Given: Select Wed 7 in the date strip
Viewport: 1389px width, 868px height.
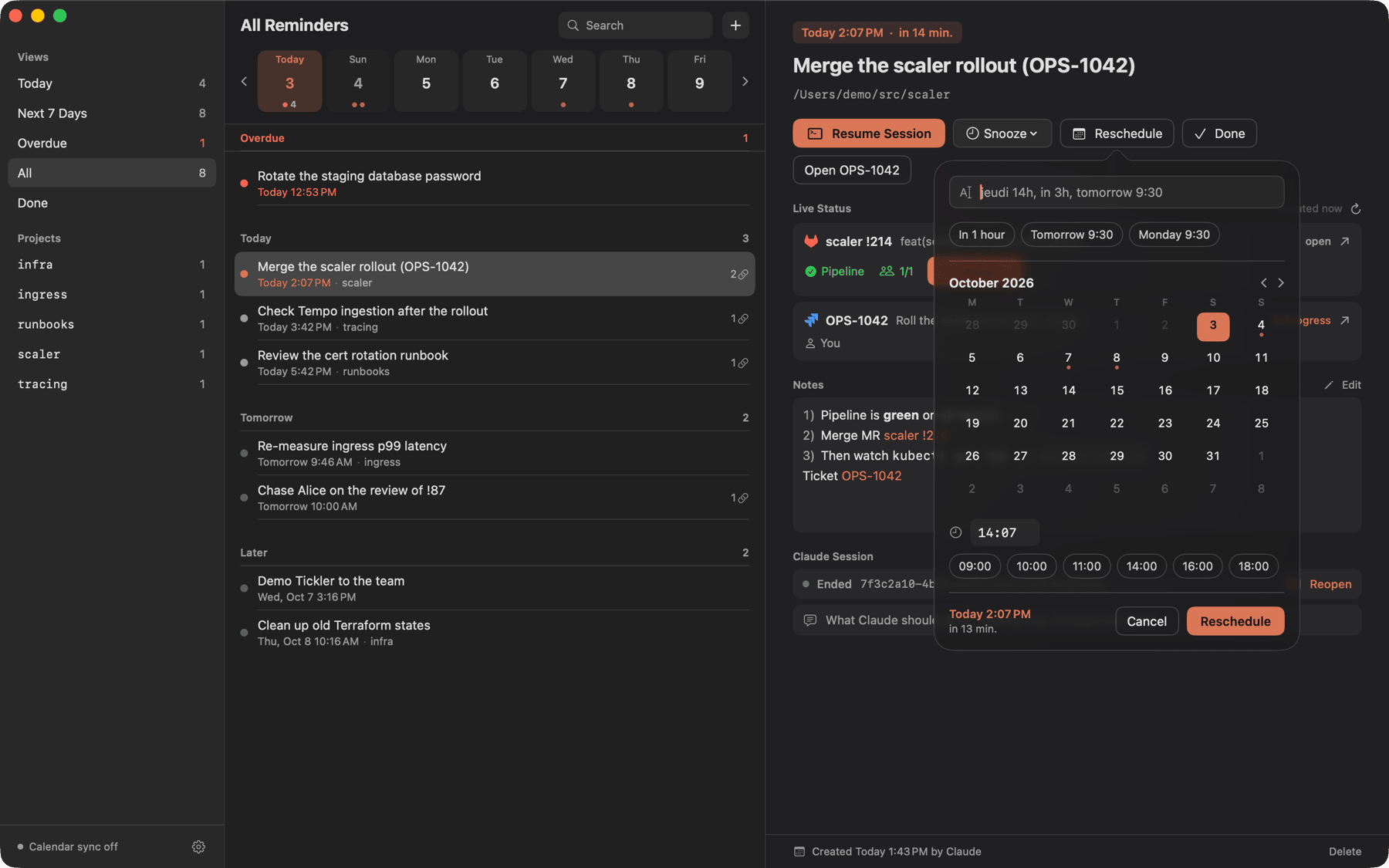Looking at the screenshot, I should click(563, 82).
